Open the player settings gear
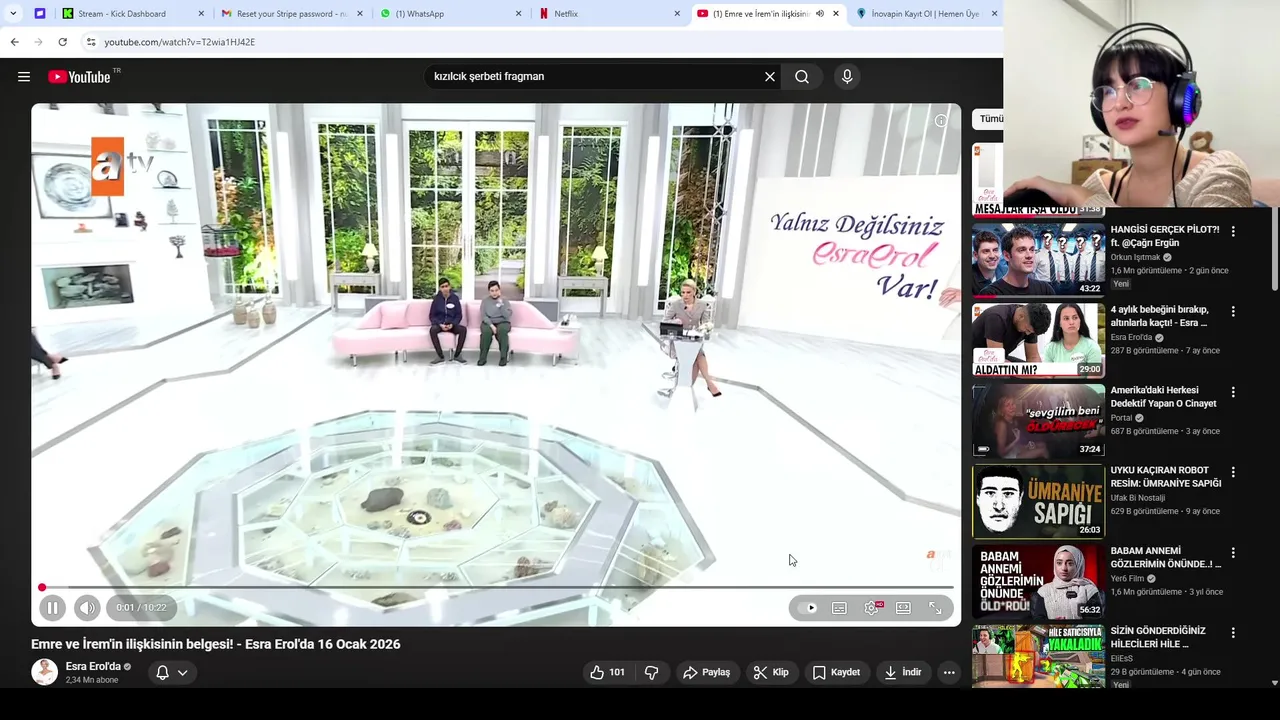The image size is (1280, 720). point(872,608)
